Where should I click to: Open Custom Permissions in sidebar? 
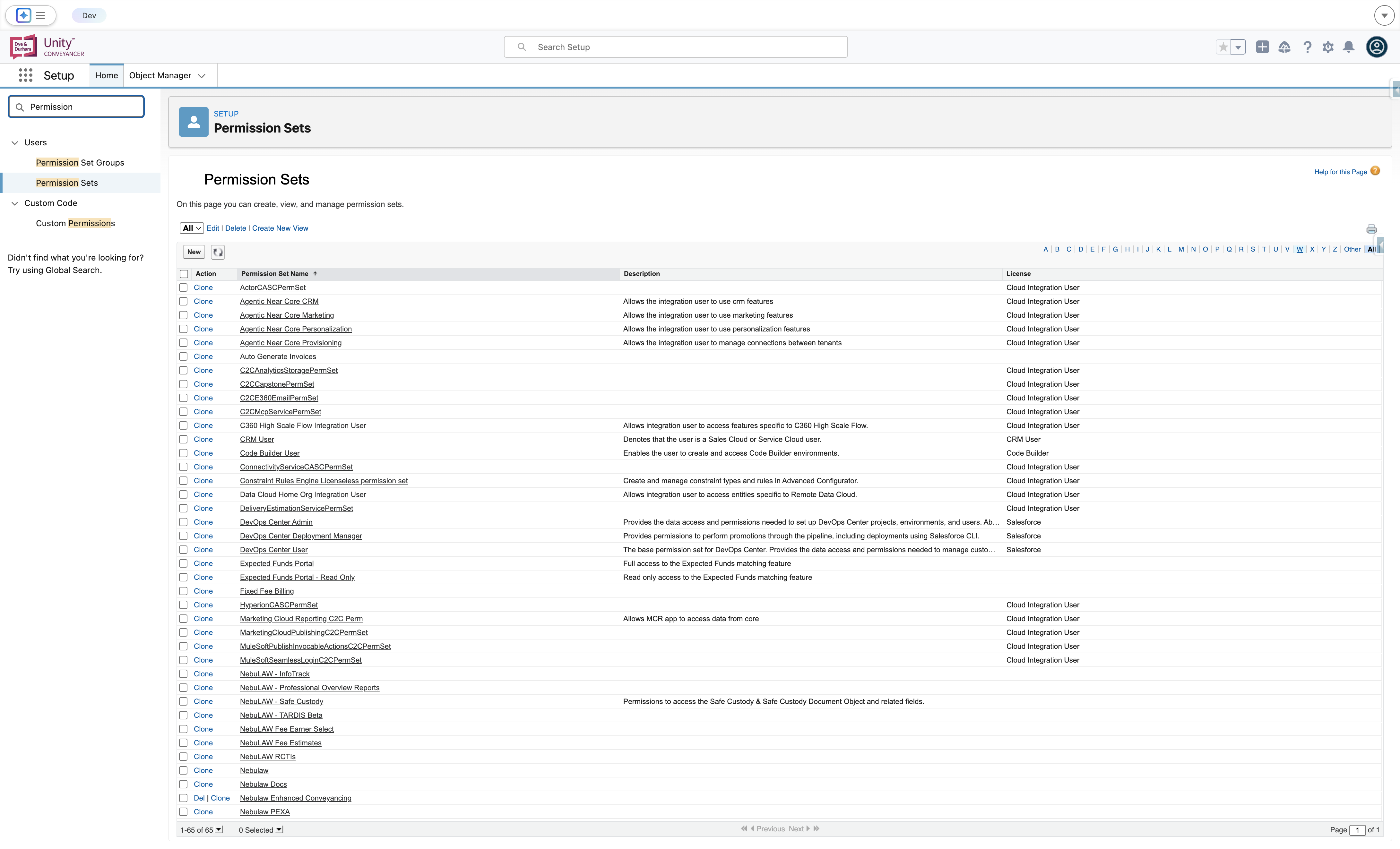[75, 223]
